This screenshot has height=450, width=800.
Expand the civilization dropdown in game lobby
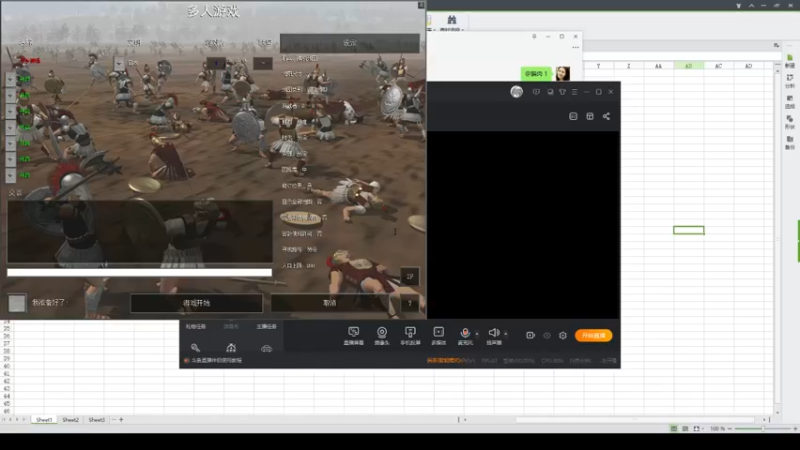(x=119, y=63)
